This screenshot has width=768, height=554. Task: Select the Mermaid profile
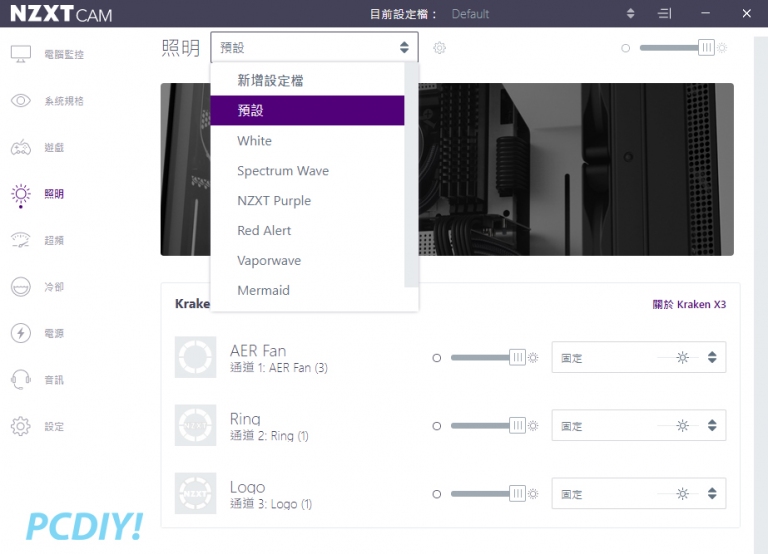coord(308,290)
